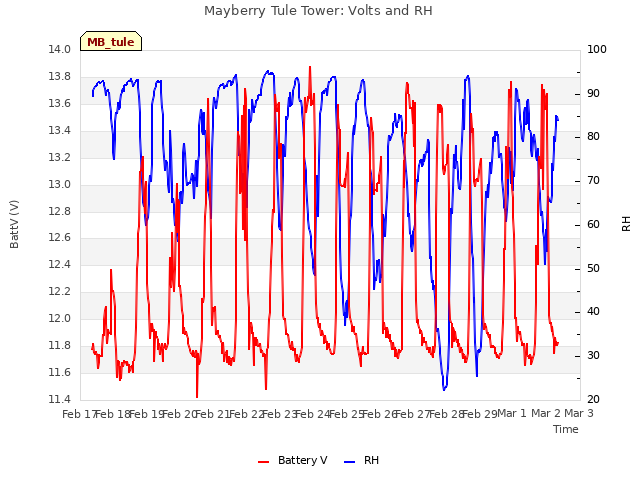This screenshot has height=480, width=640.
Task: Click the 90 RH tick label
Action: 593,93
